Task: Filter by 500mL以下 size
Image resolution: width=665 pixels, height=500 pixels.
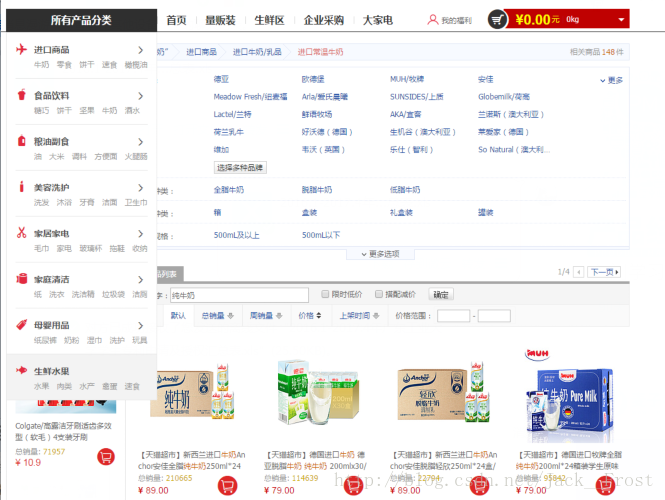Action: click(x=321, y=235)
